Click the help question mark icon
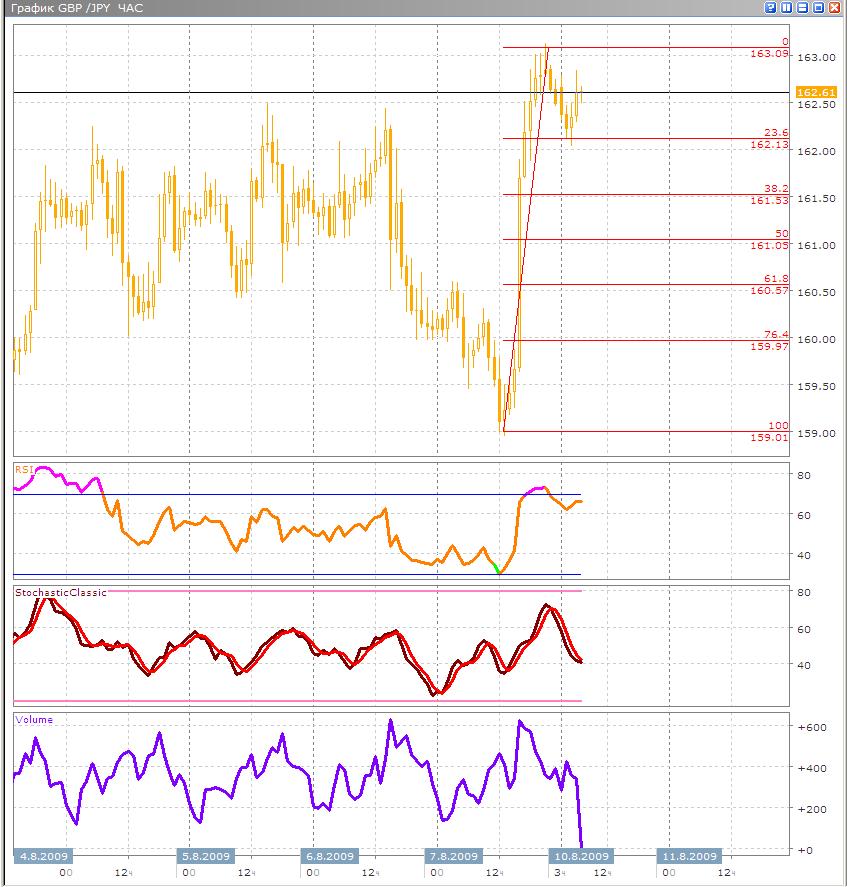Screen dimensions: 847x887 point(771,8)
